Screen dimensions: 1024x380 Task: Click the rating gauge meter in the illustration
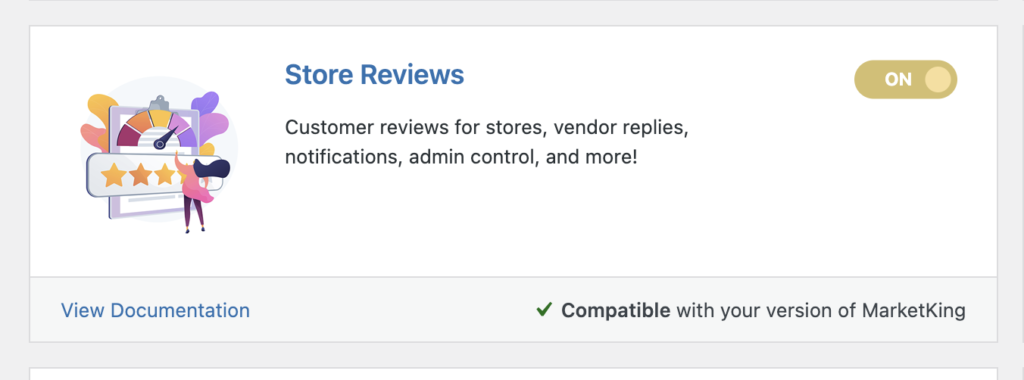157,128
